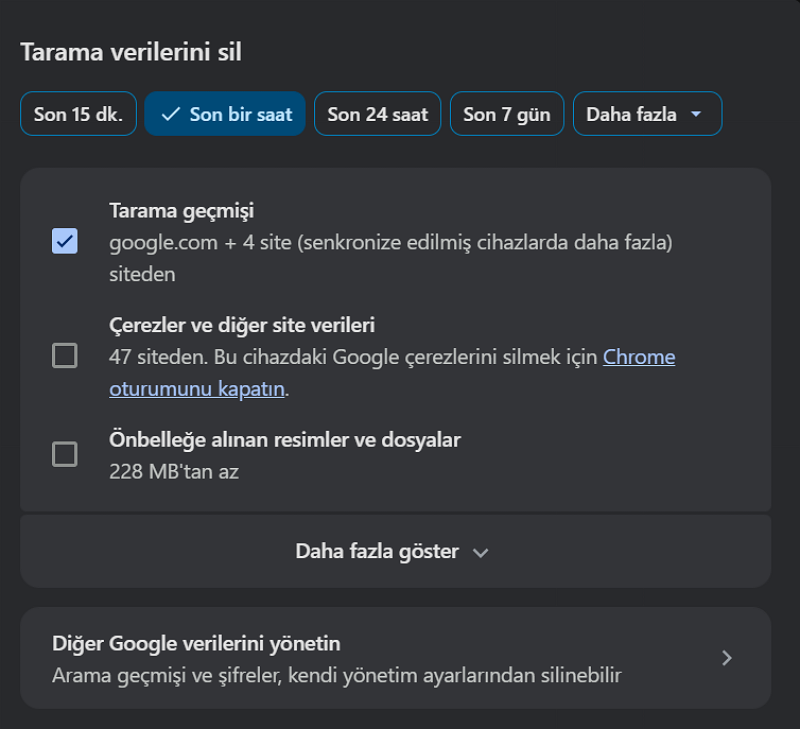Click the right arrow on Diğer Google verilerini yönetin
This screenshot has height=729, width=800.
coord(727,657)
